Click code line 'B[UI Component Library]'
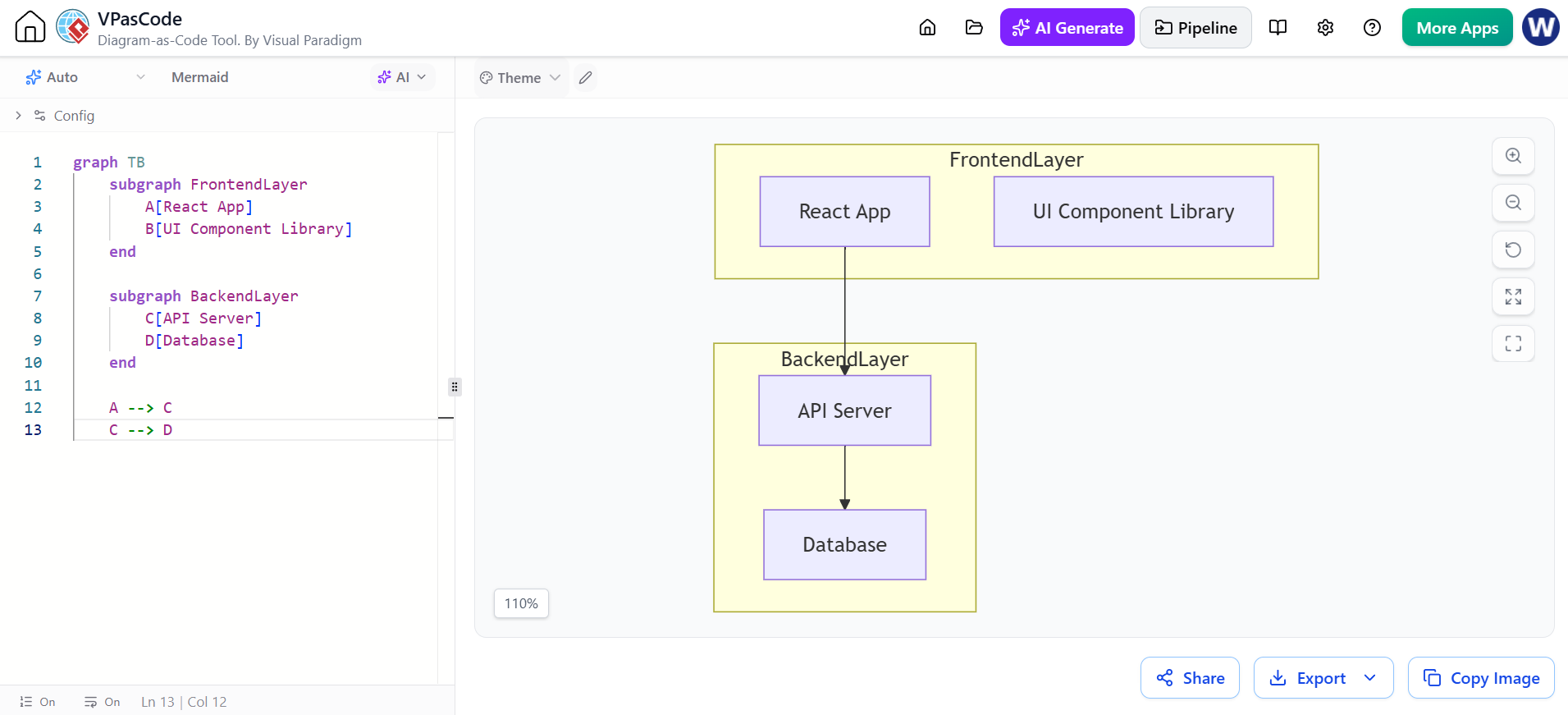The height and width of the screenshot is (715, 1568). (249, 229)
